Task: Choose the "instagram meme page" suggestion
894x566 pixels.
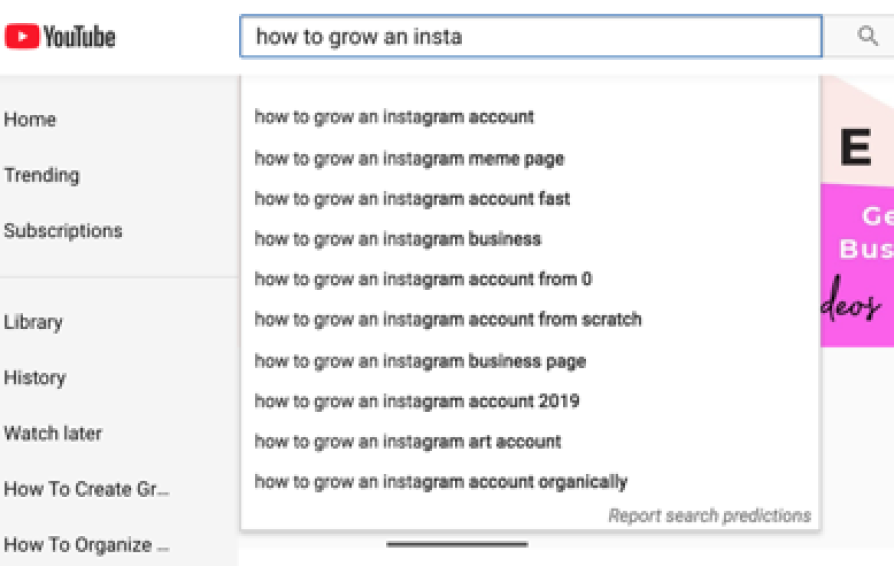Action: click(x=409, y=158)
